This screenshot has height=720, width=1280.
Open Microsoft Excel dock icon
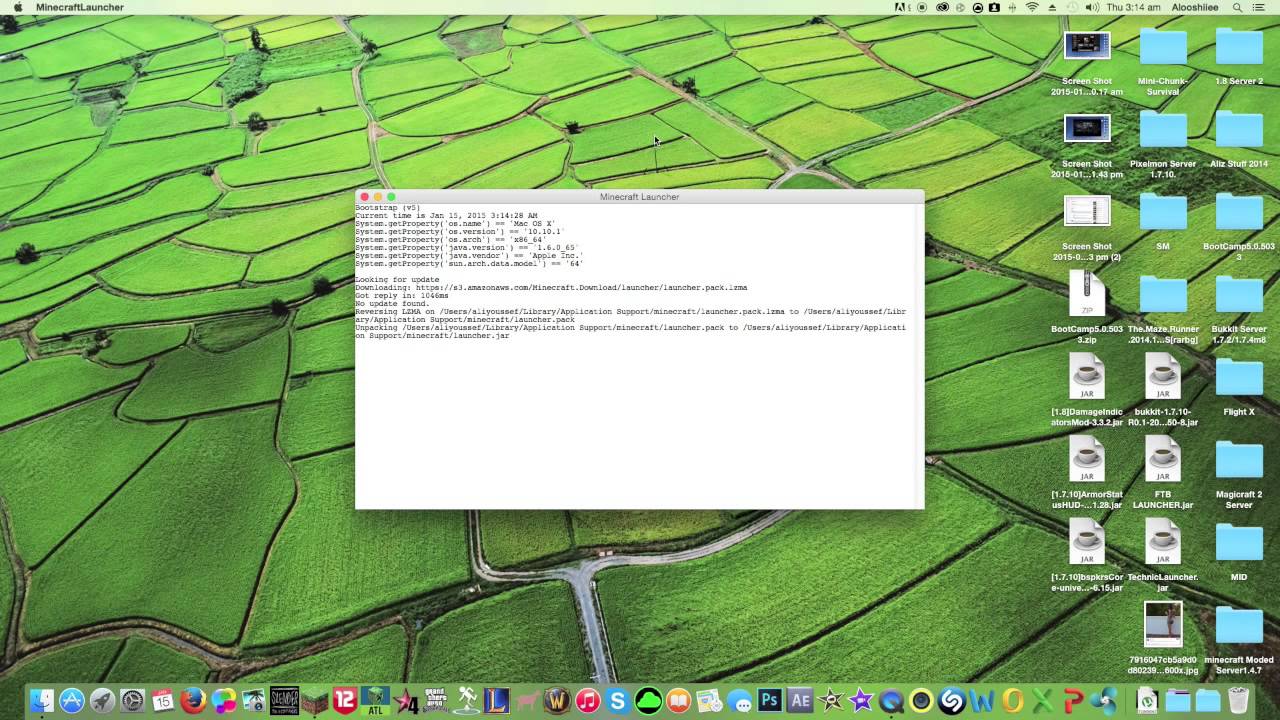1042,701
